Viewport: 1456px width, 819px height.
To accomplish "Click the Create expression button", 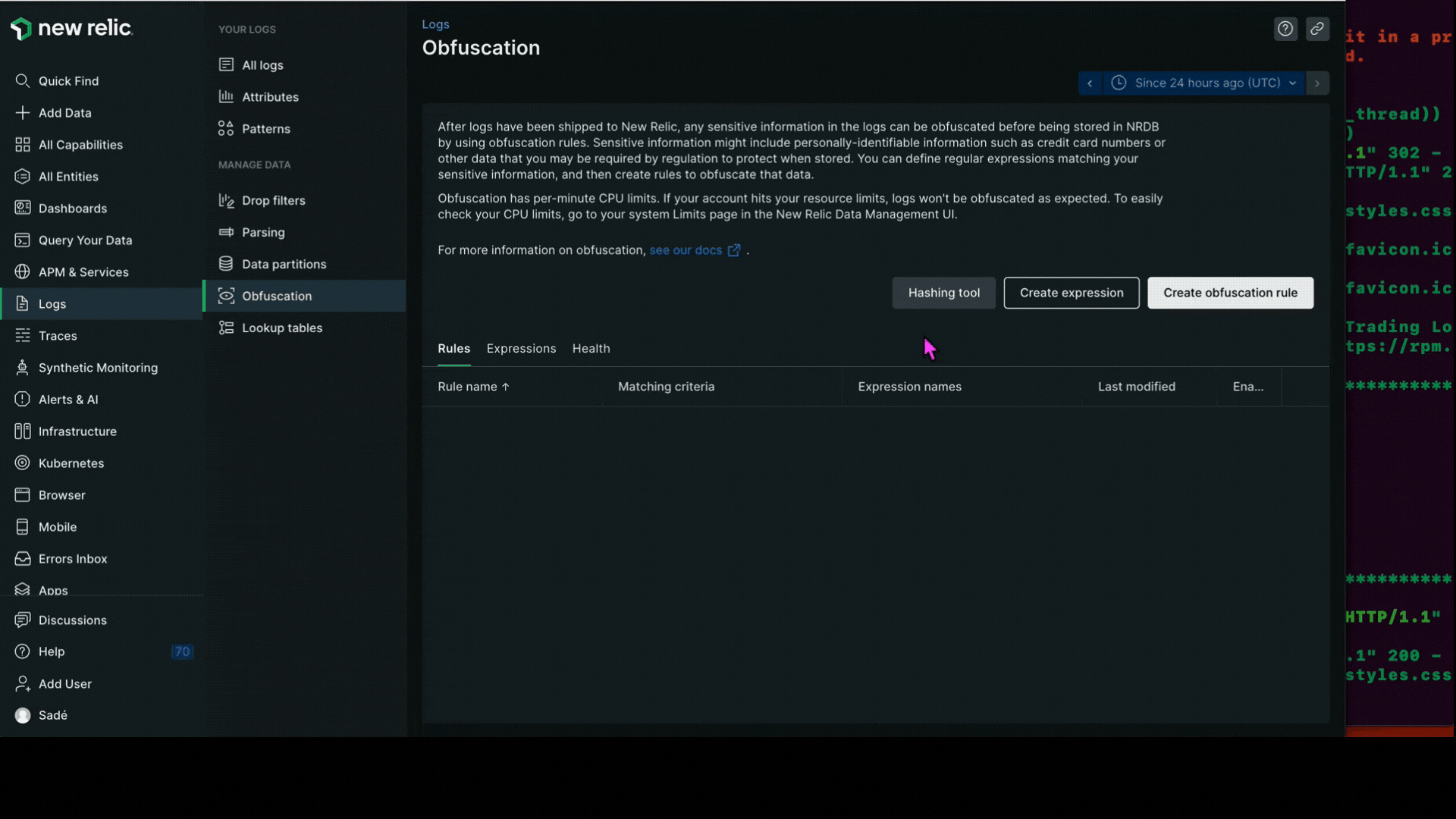I will (1071, 293).
